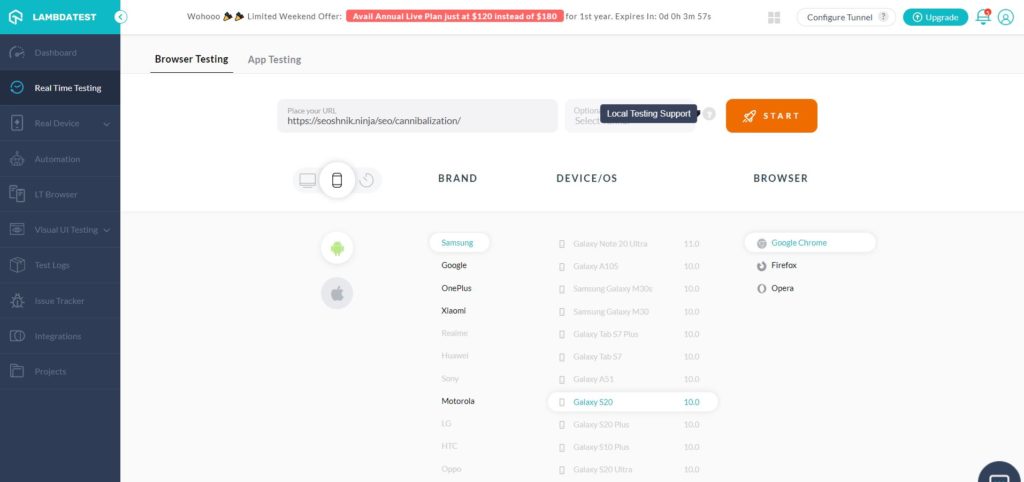1024x482 pixels.
Task: Pick Galaxy S20 device row
Action: coord(632,402)
